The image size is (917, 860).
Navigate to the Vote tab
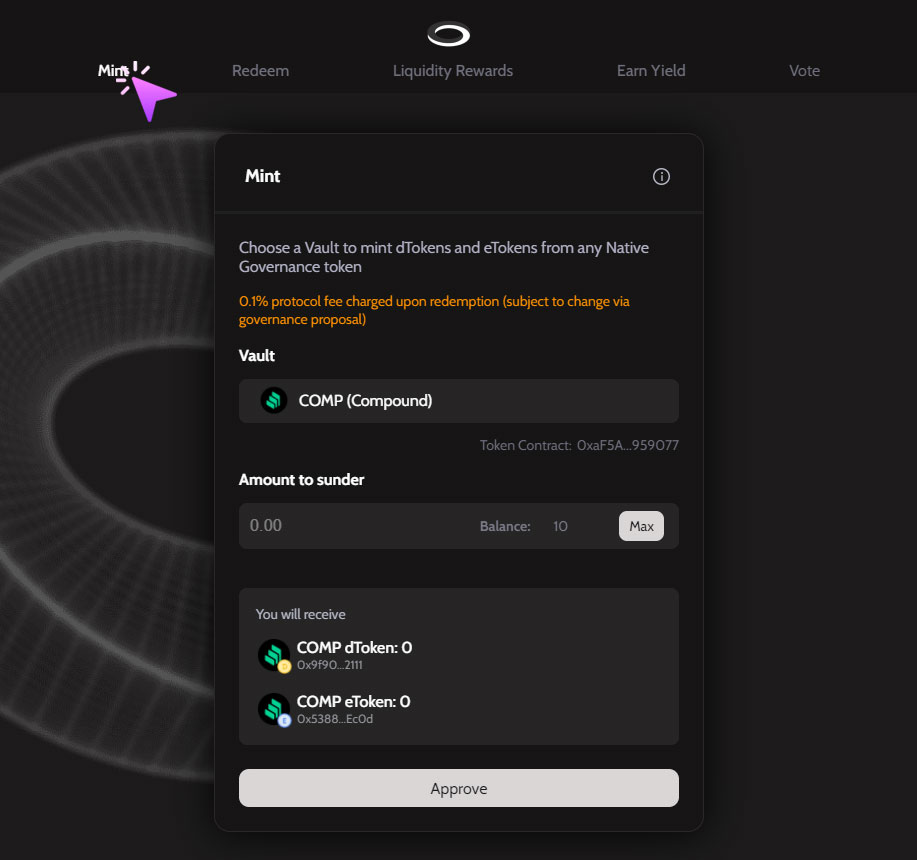pyautogui.click(x=804, y=71)
